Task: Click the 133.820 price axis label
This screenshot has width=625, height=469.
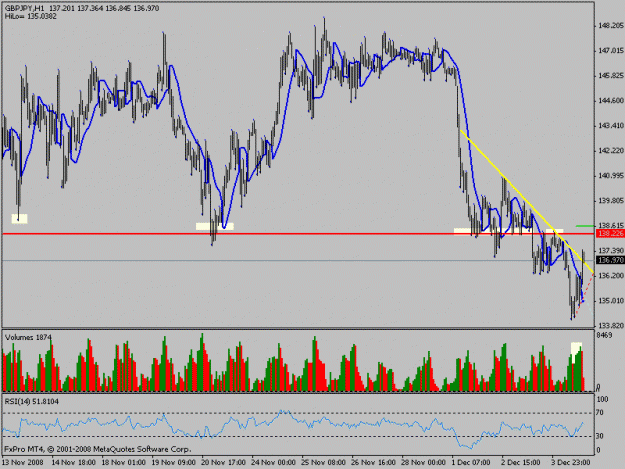Action: click(610, 326)
